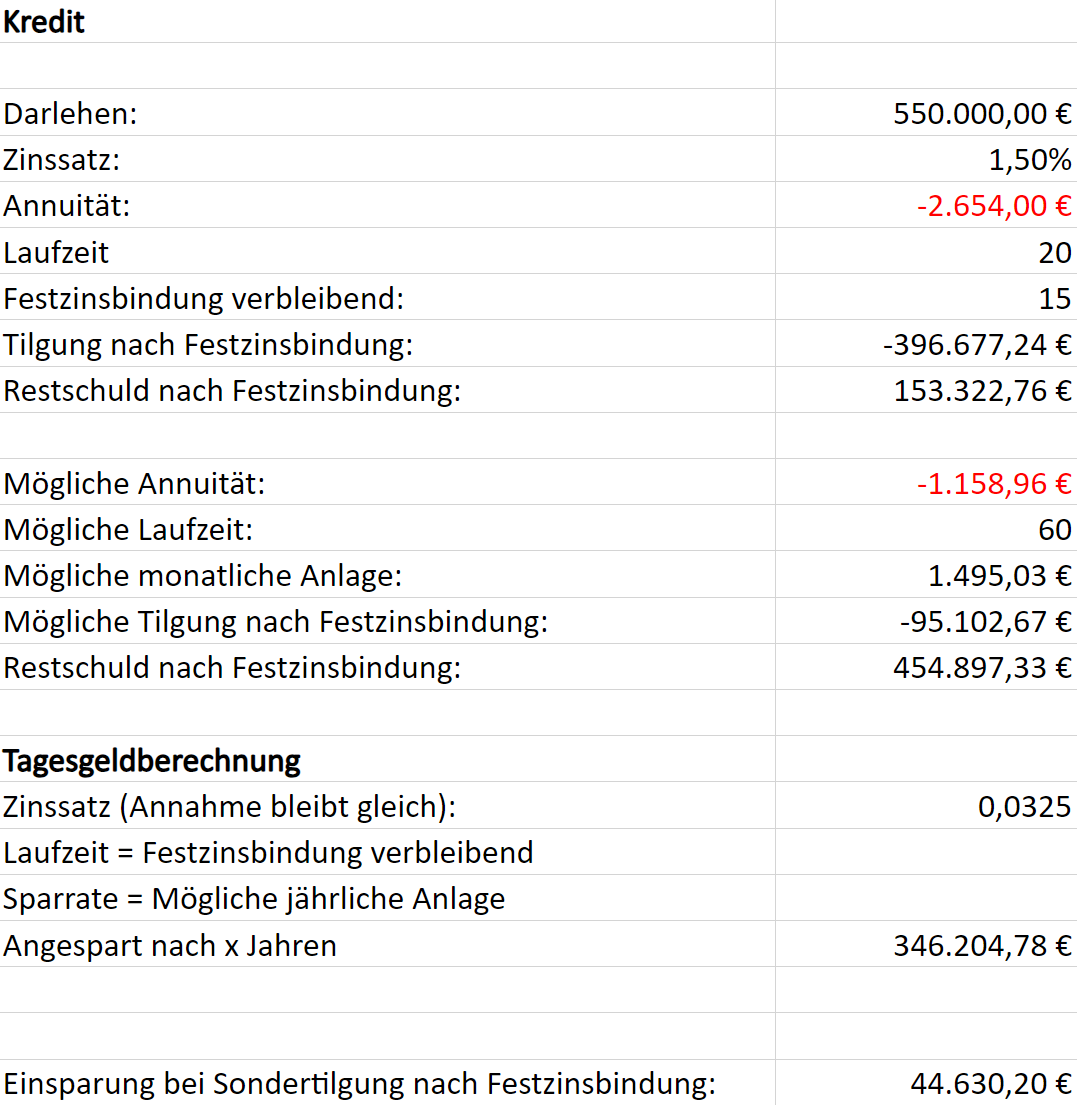
Task: Click the Darlehen value 550.000,00 €
Action: pos(982,113)
